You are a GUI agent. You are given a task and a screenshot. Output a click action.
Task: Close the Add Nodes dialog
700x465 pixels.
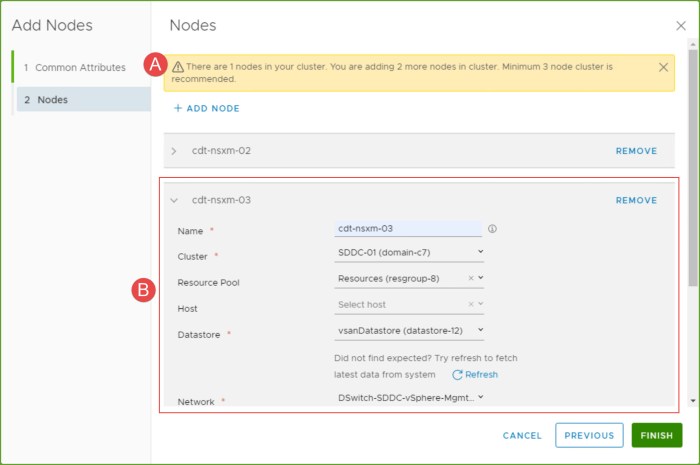coord(680,26)
